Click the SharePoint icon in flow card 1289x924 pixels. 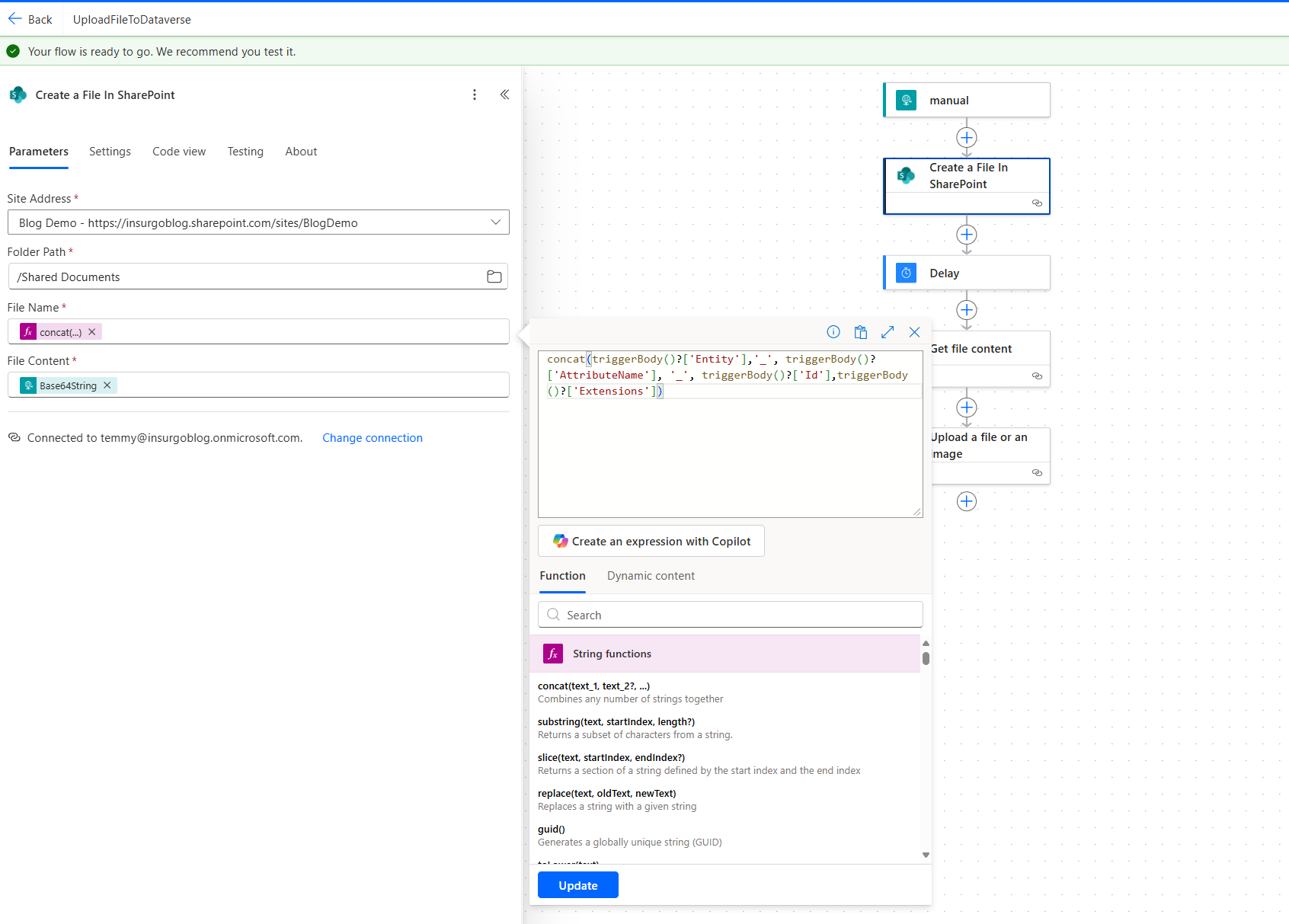tap(906, 175)
